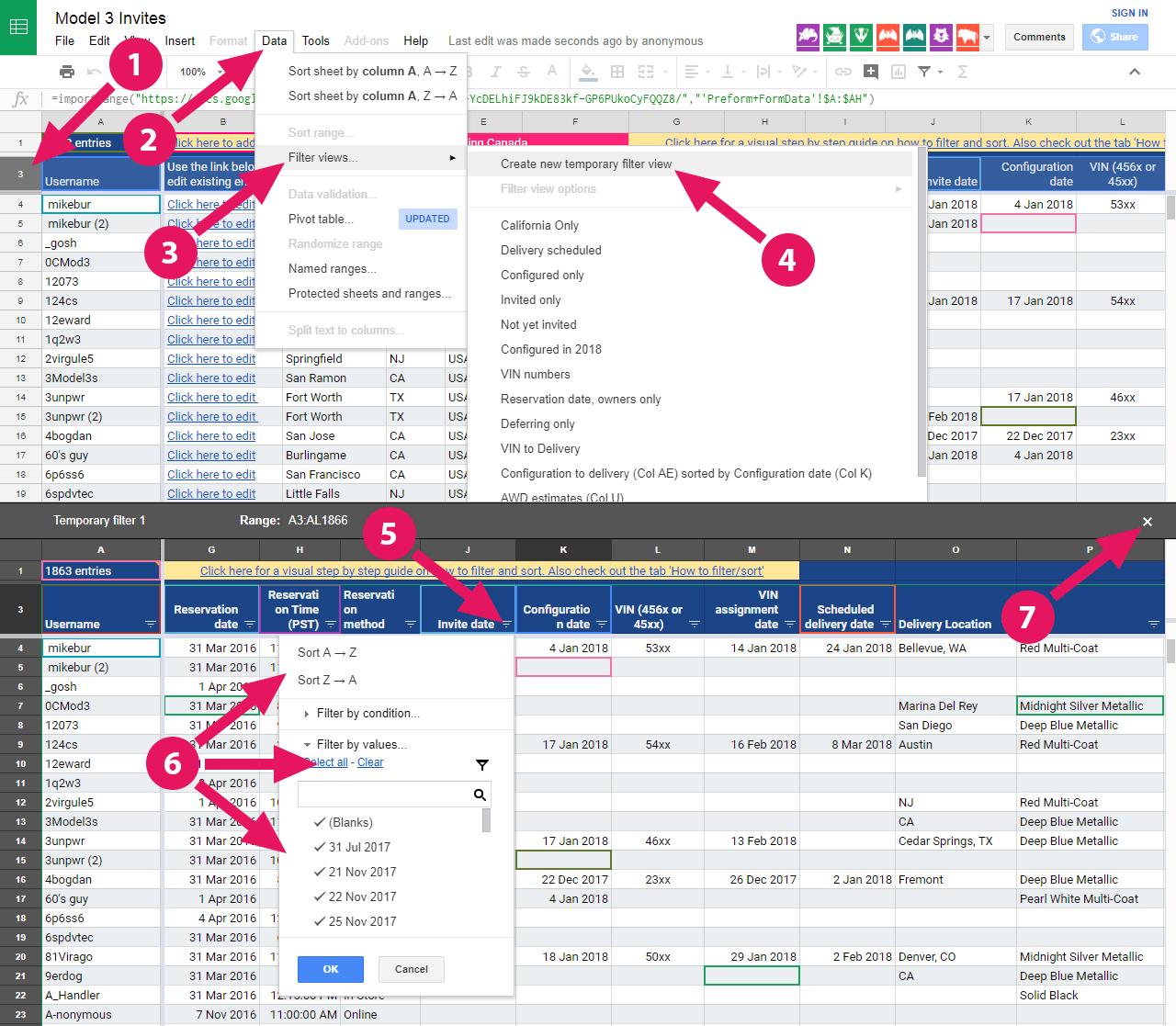Image resolution: width=1176 pixels, height=1026 pixels.
Task: Click the insert chart icon
Action: click(899, 72)
